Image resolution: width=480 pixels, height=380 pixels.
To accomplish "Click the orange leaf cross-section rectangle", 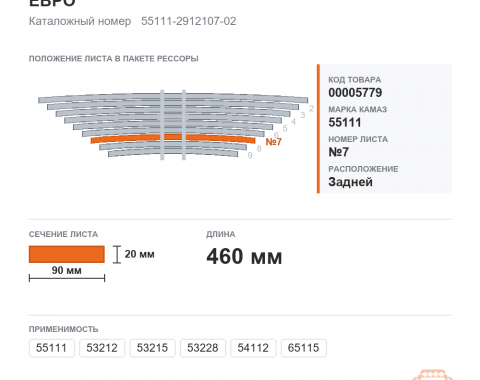I will coord(67,254).
